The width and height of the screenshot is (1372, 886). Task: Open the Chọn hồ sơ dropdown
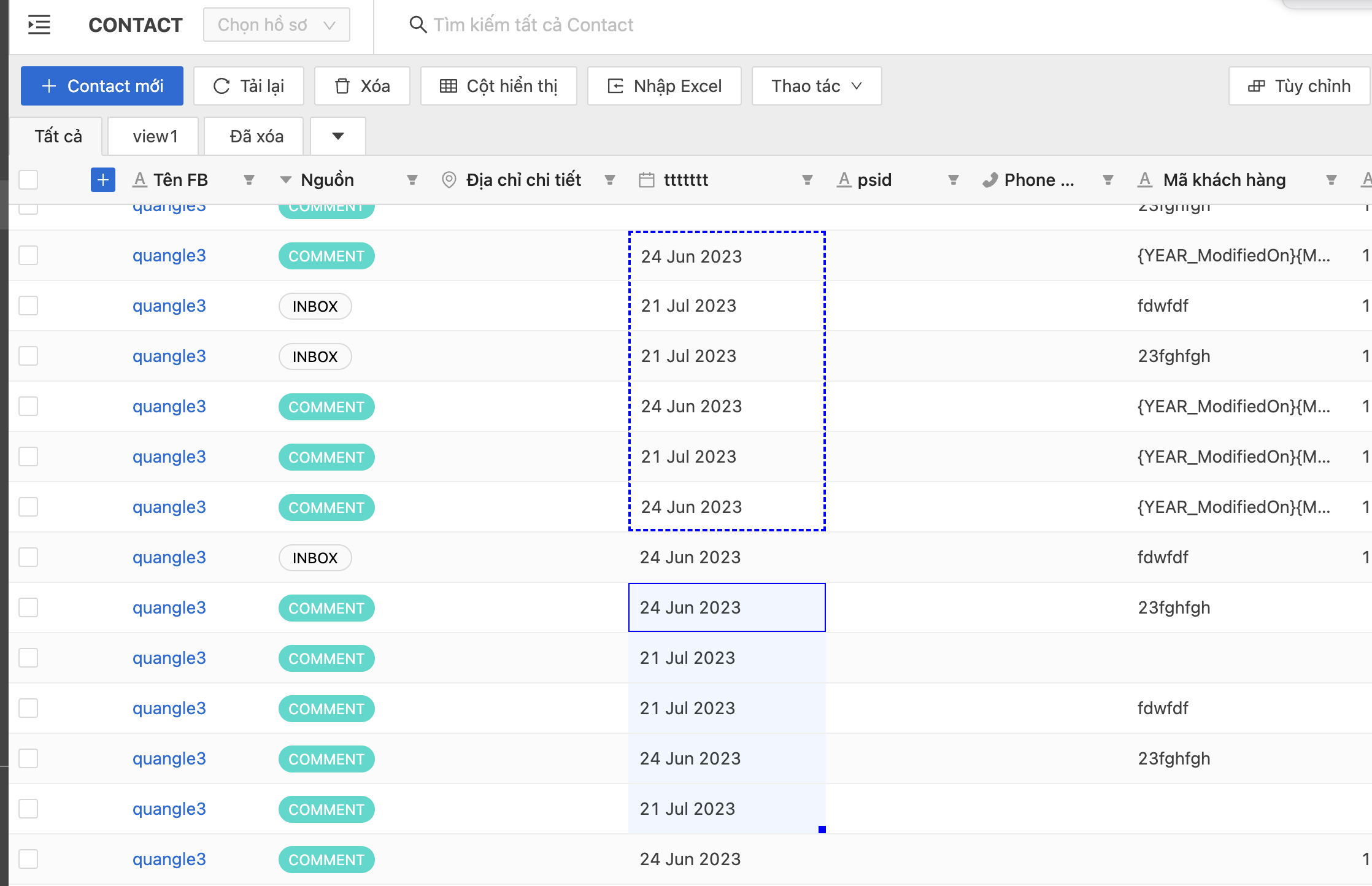pyautogui.click(x=276, y=25)
